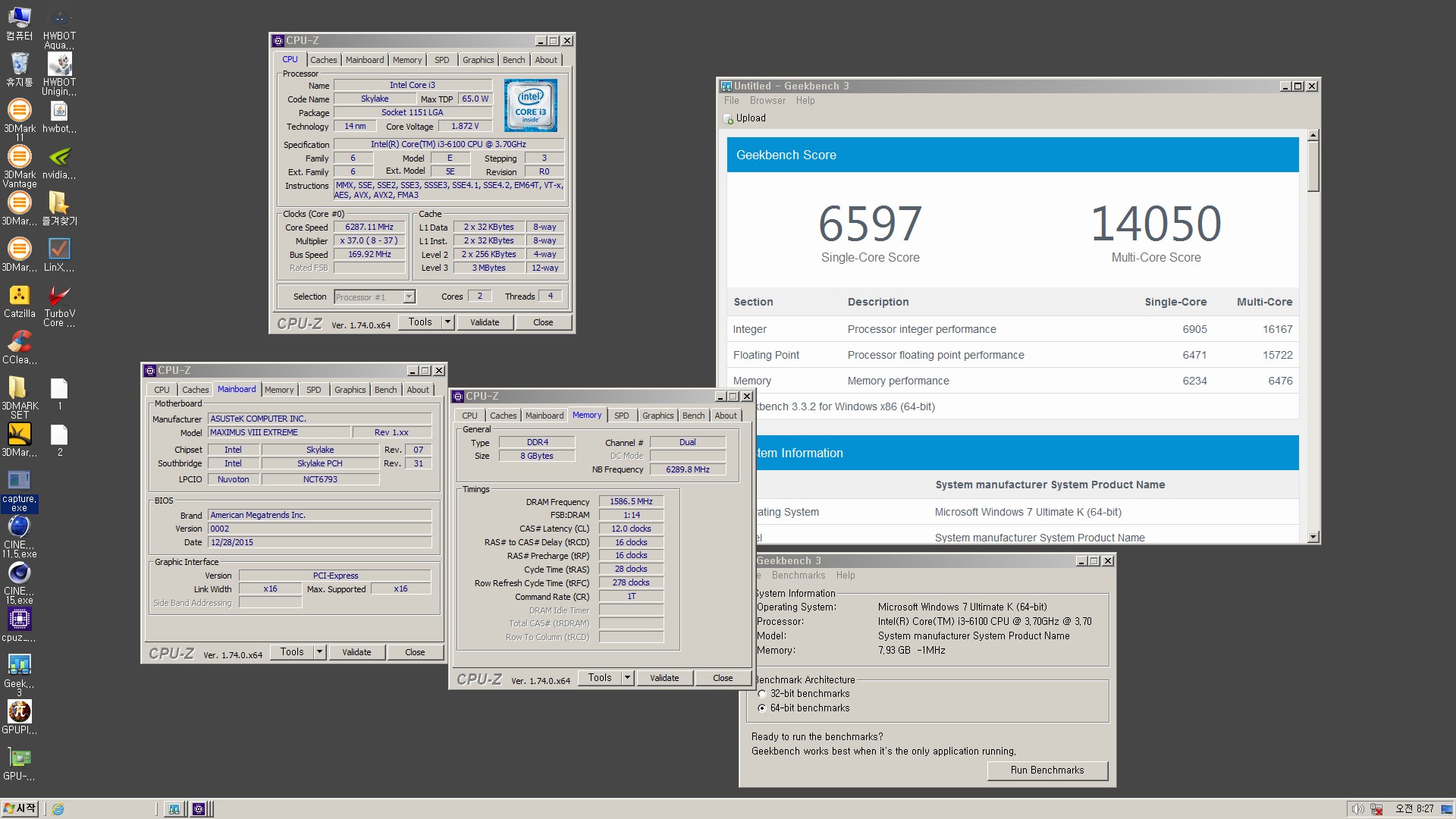Open the hwbot file desktop icon
This screenshot has height=819, width=1456.
[59, 116]
